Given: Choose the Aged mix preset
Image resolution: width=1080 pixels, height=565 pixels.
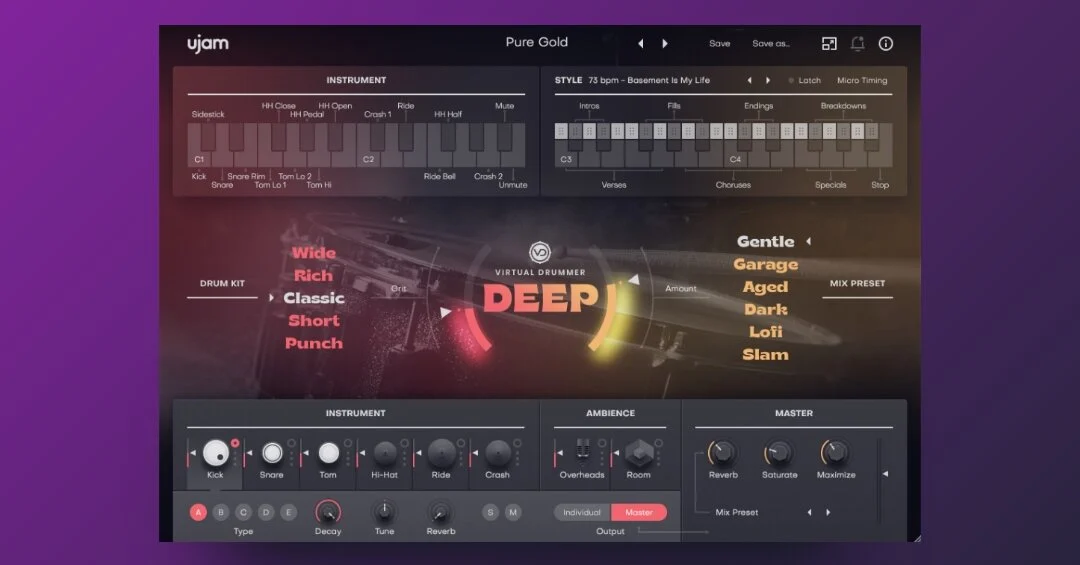Looking at the screenshot, I should [x=765, y=287].
